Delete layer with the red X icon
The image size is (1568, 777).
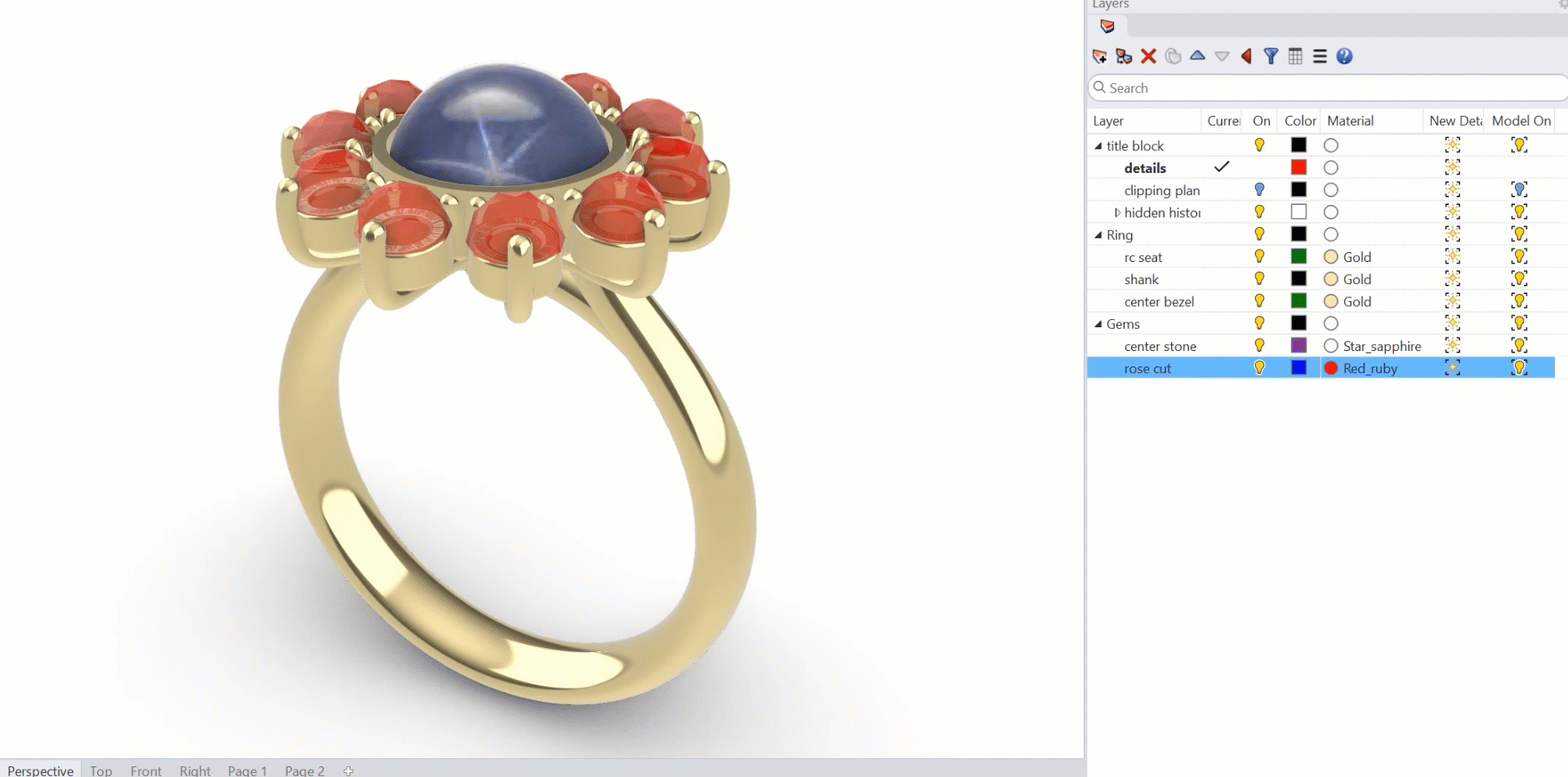[1148, 56]
